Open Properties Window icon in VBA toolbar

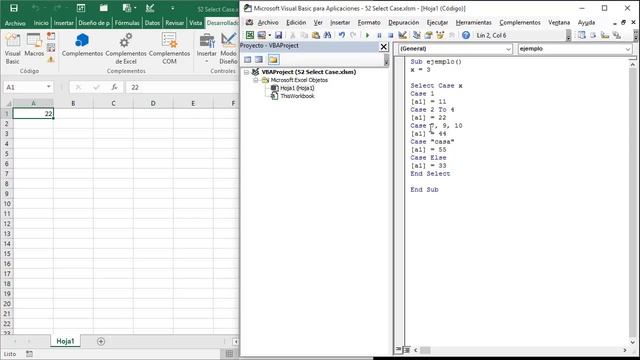pos(429,36)
